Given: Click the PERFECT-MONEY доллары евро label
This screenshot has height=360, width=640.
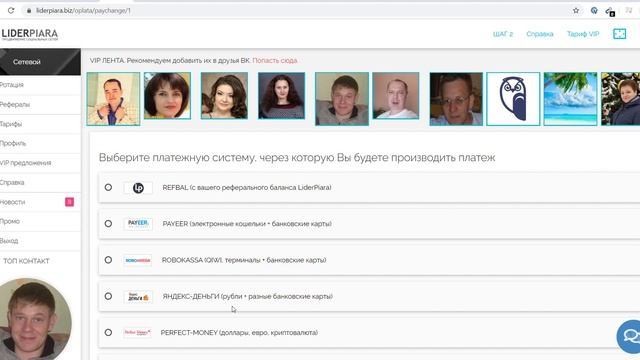Looking at the screenshot, I should pyautogui.click(x=239, y=333).
